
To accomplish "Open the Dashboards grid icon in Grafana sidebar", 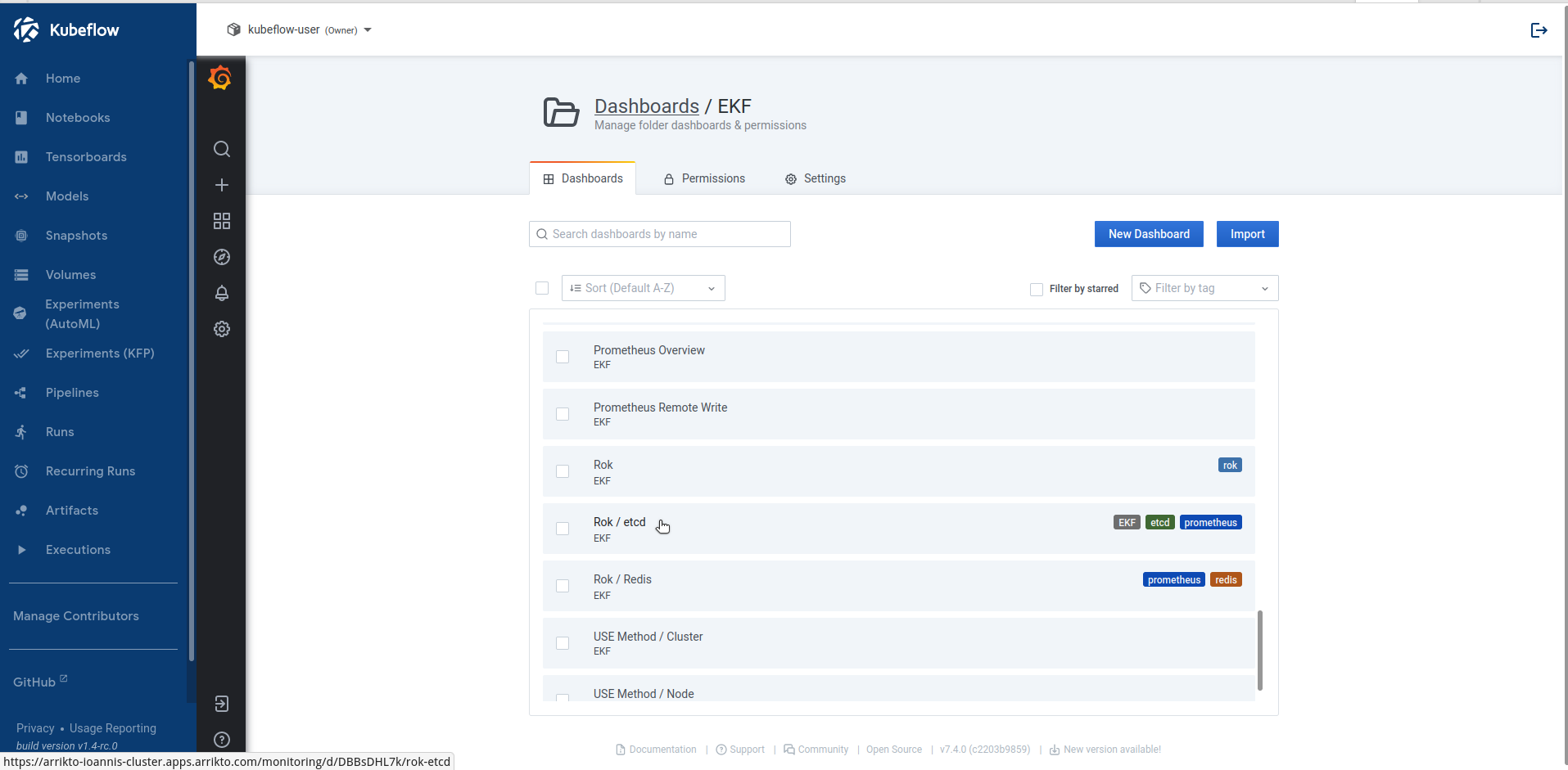I will 222,221.
